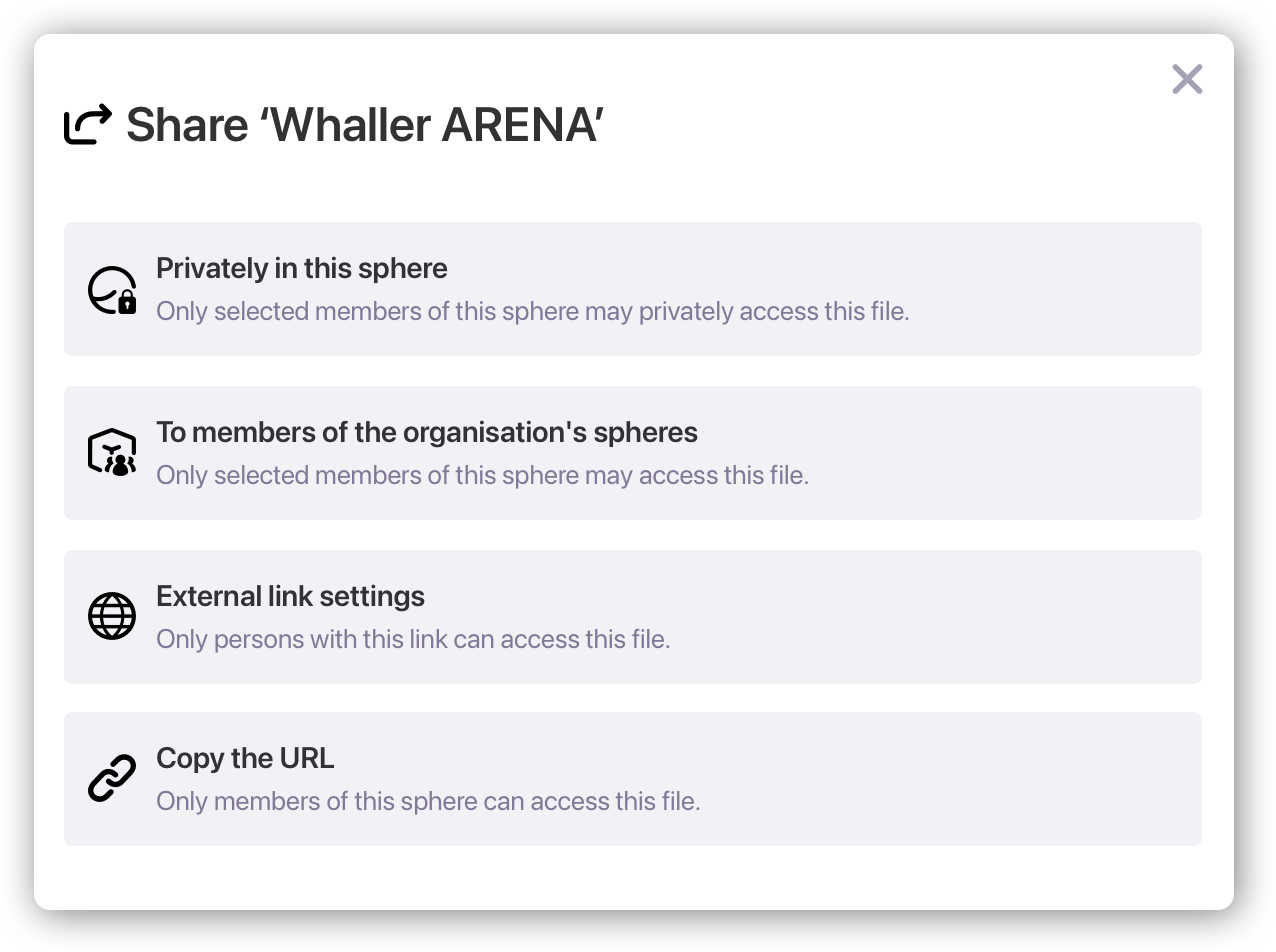Screen dimensions: 1276x952
Task: Click the organisation members cube icon
Action: point(112,453)
